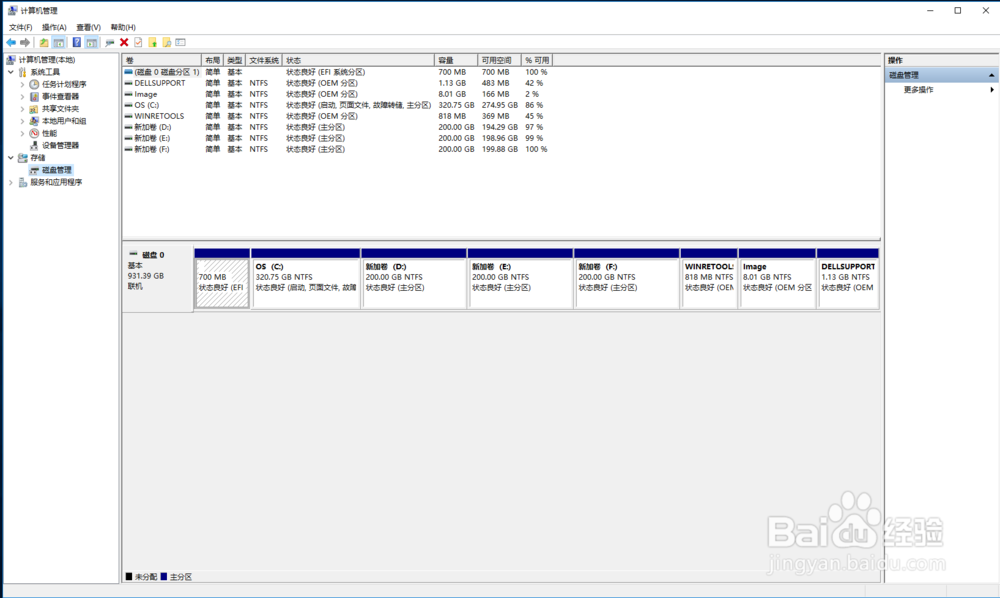Sort by the 容量 column header
This screenshot has width=1000, height=598.
[x=455, y=60]
